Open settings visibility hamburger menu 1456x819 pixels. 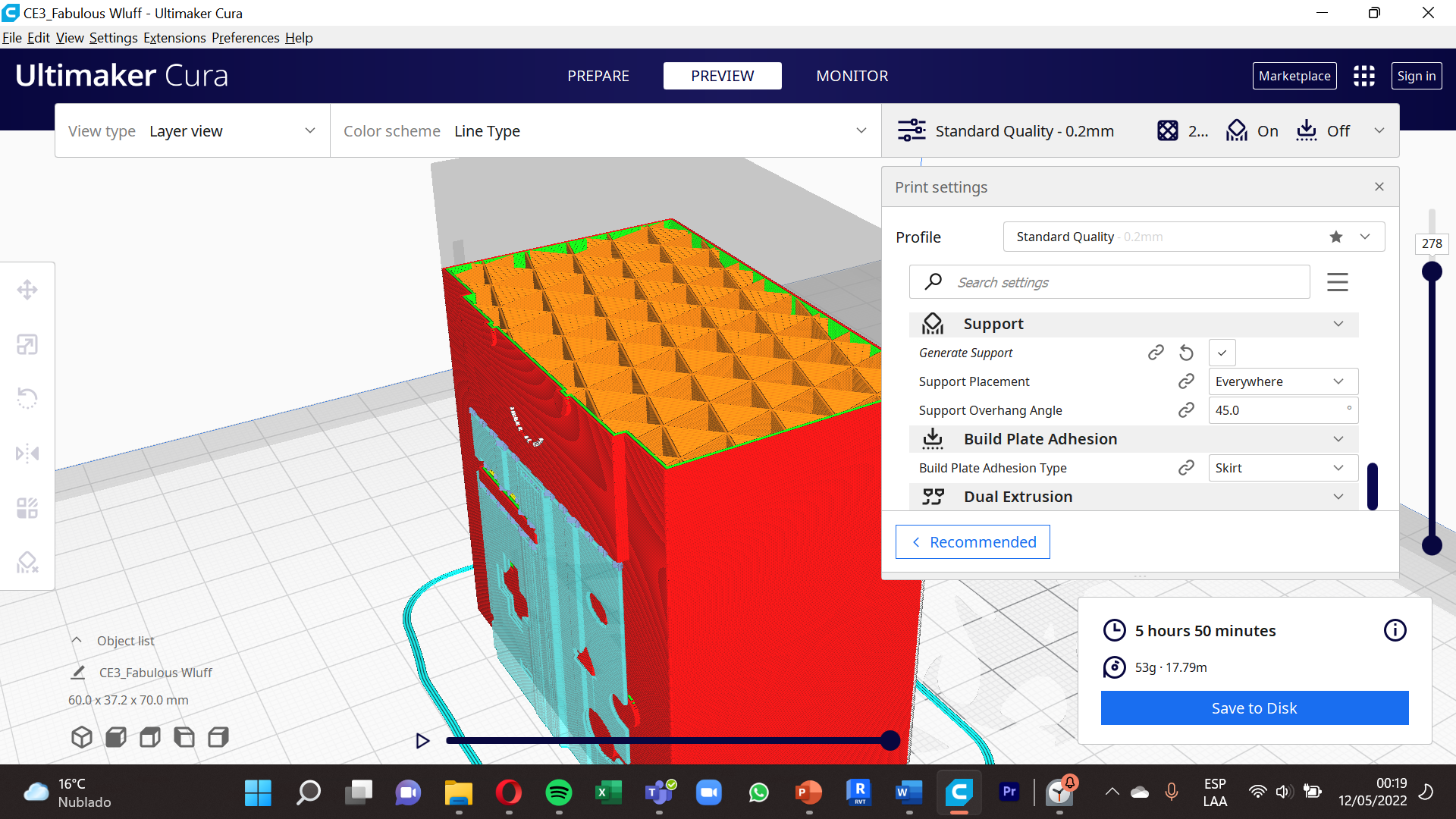pyautogui.click(x=1338, y=282)
